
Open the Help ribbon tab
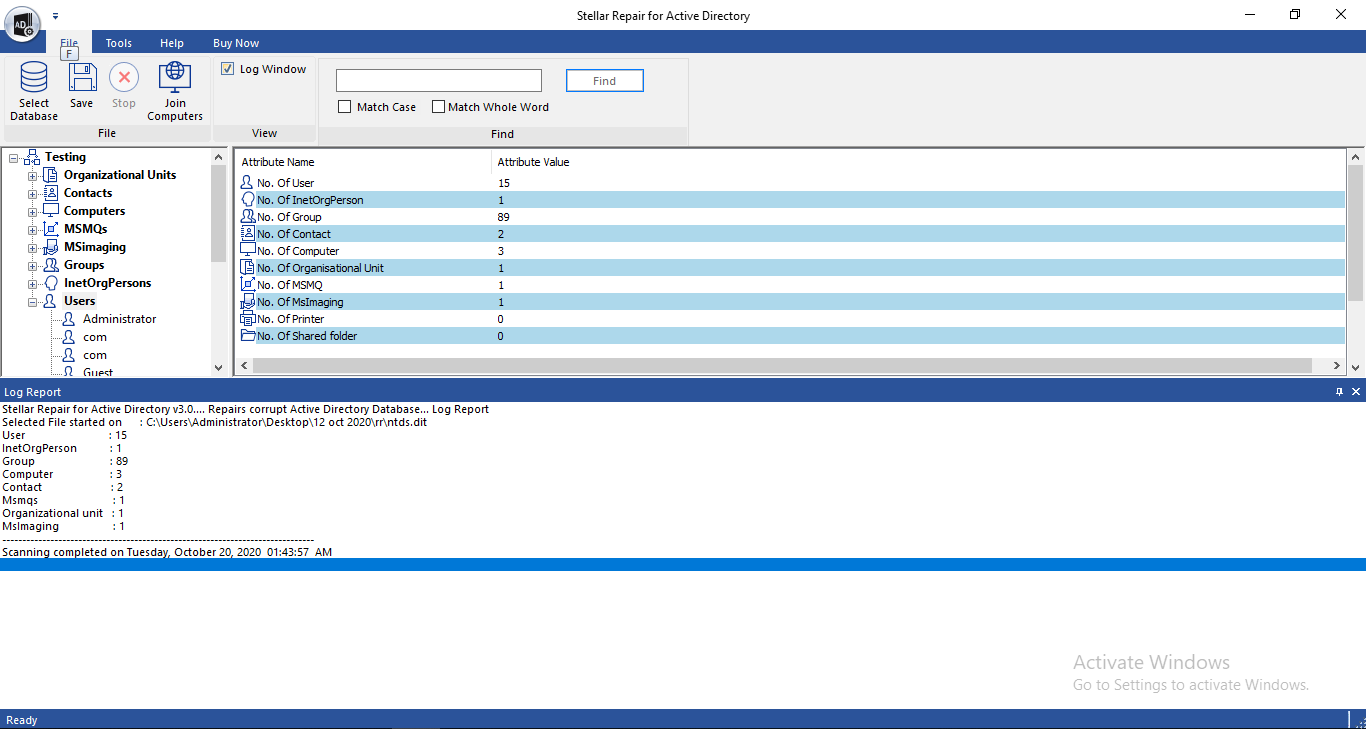pos(172,43)
